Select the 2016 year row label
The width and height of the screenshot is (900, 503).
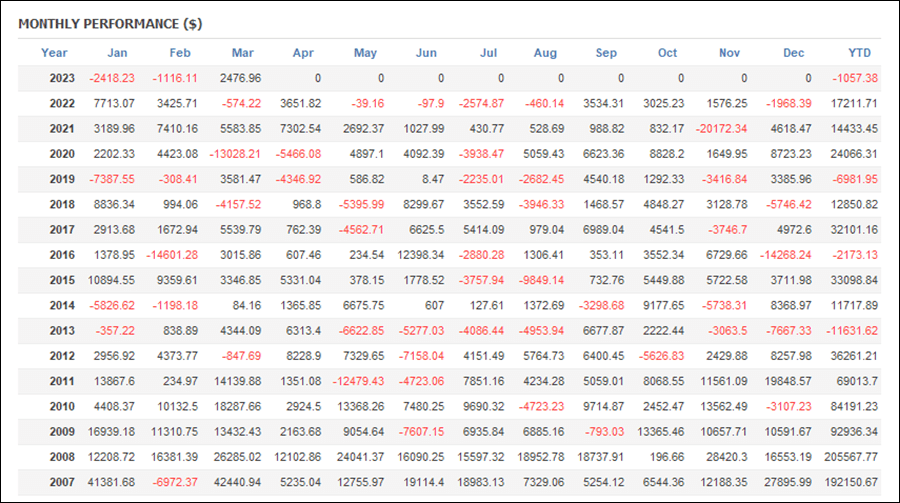point(62,255)
